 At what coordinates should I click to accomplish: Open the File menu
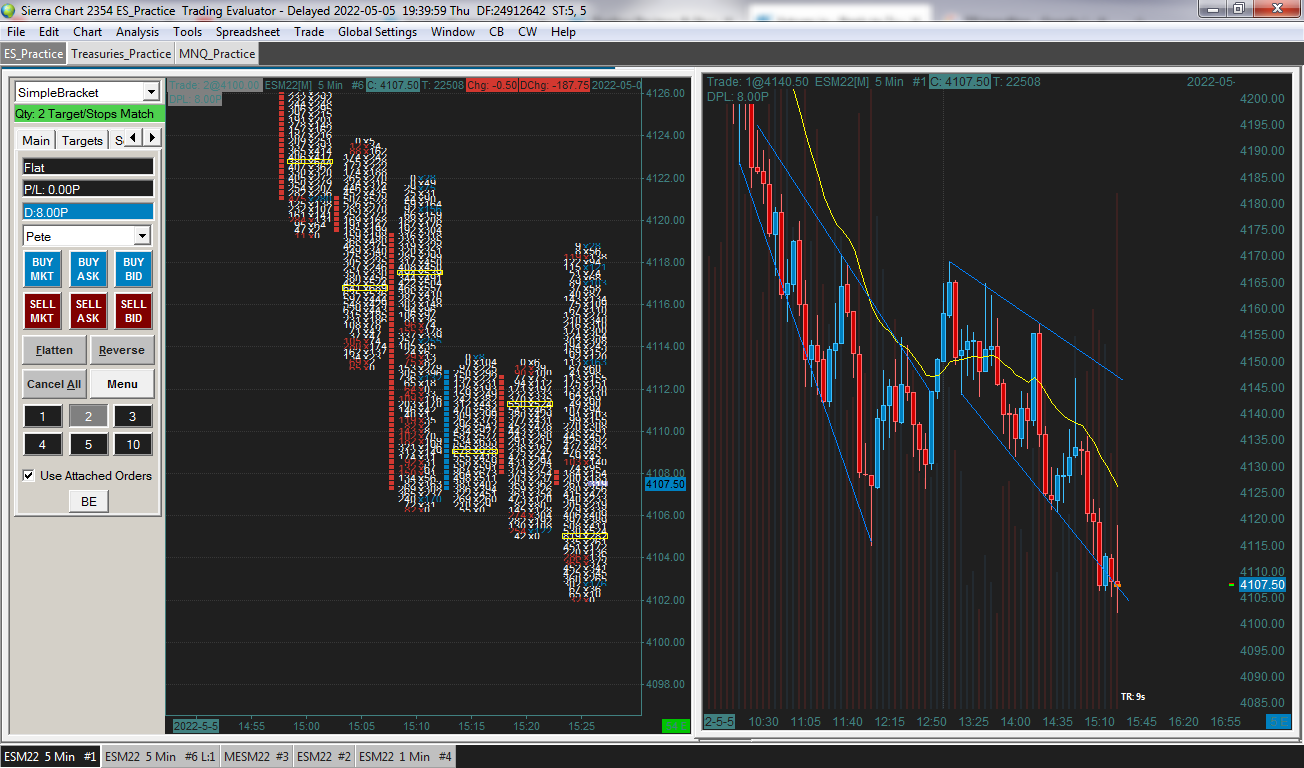[x=16, y=32]
